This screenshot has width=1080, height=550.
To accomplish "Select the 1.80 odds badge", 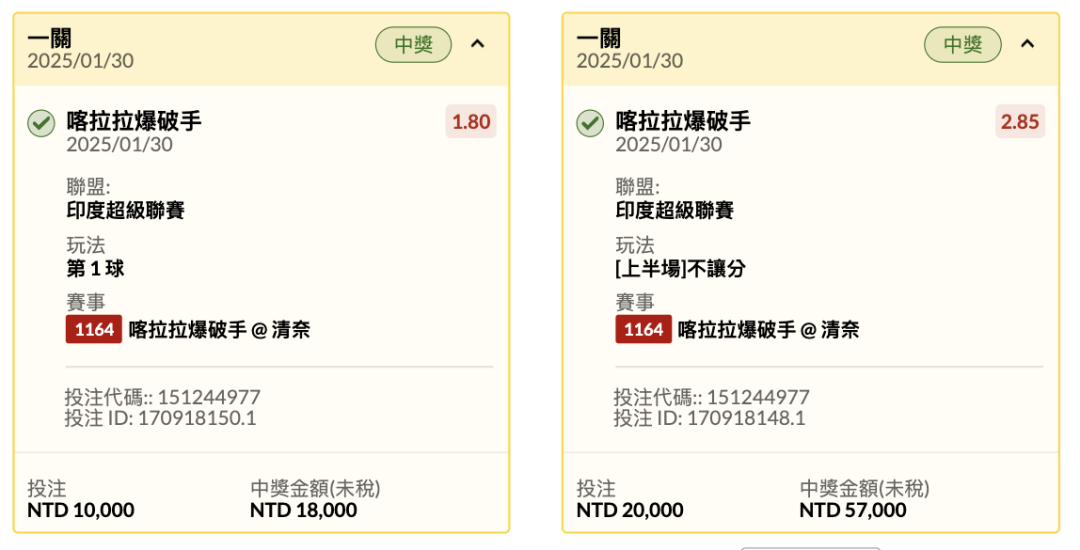I will 471,122.
